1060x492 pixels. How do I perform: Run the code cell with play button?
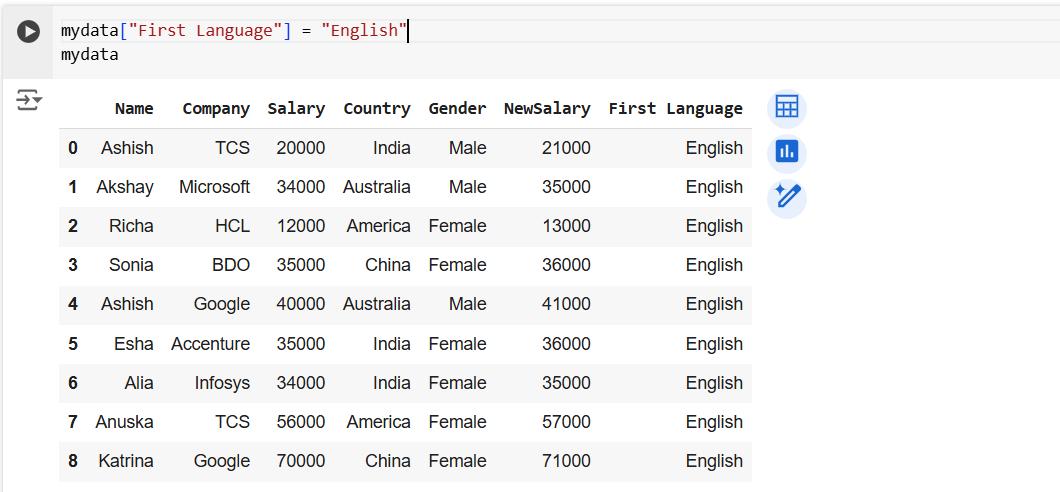[x=28, y=32]
